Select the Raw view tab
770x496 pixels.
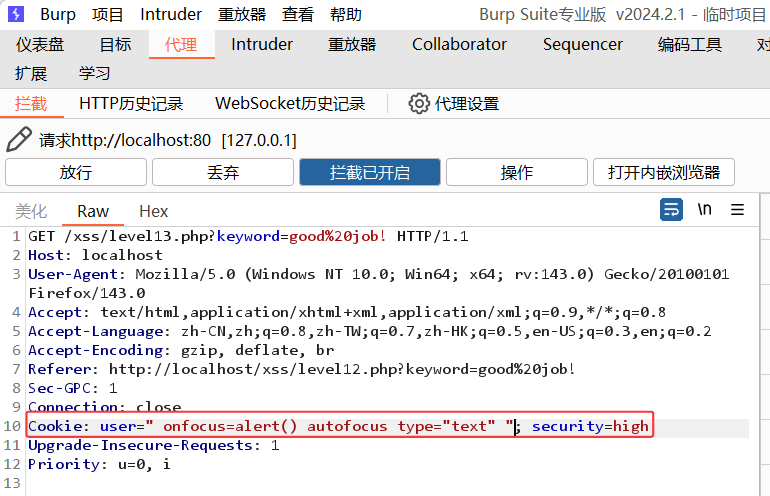93,211
